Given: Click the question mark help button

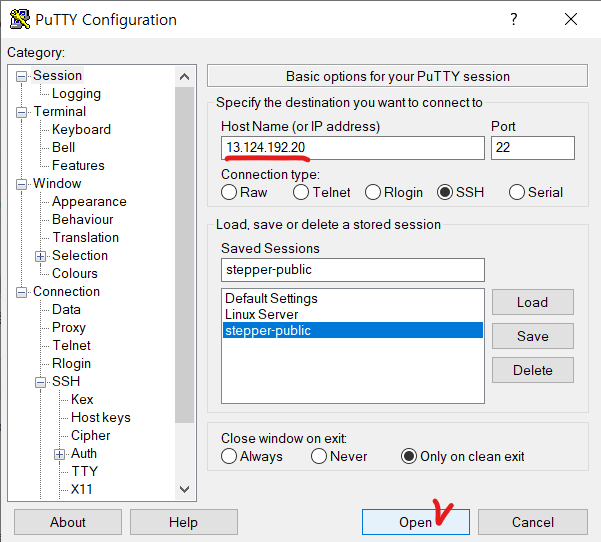Looking at the screenshot, I should (x=514, y=19).
